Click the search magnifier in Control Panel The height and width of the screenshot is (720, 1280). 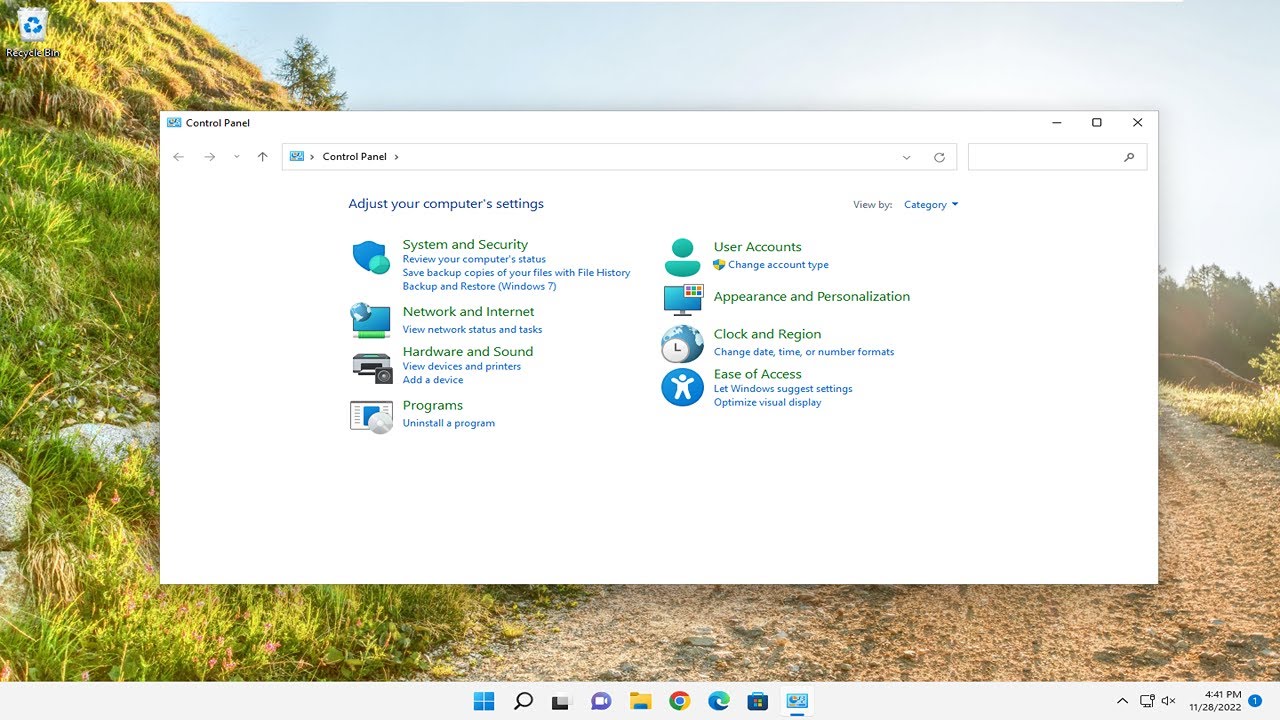pos(1129,157)
